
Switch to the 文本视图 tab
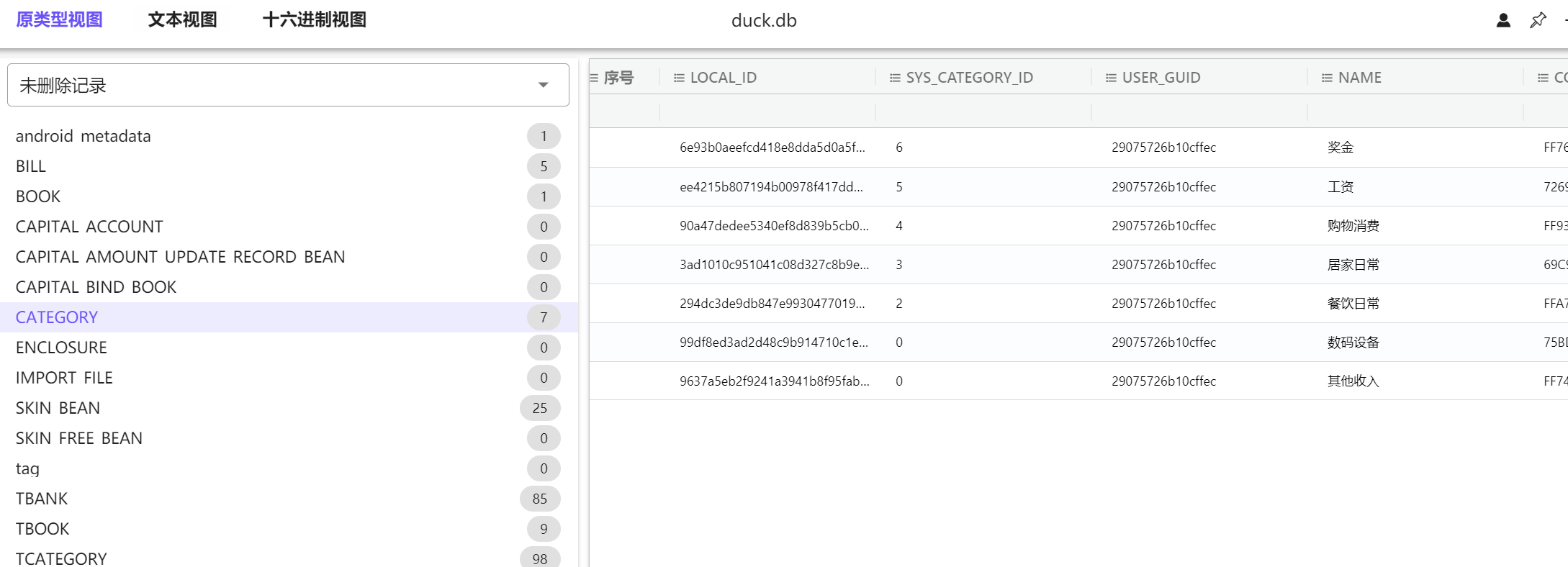point(182,20)
